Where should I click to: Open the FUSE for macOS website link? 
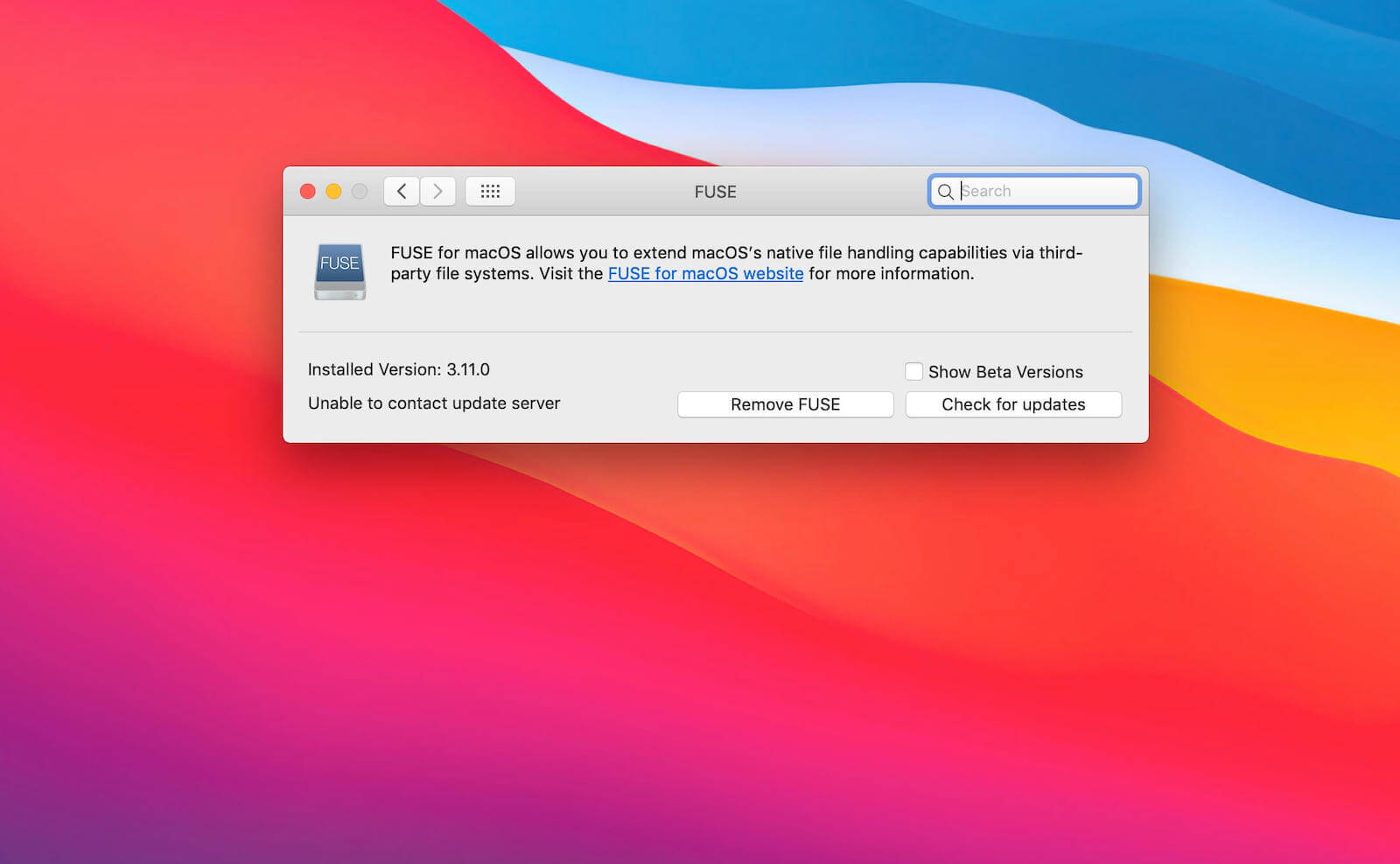click(x=705, y=274)
